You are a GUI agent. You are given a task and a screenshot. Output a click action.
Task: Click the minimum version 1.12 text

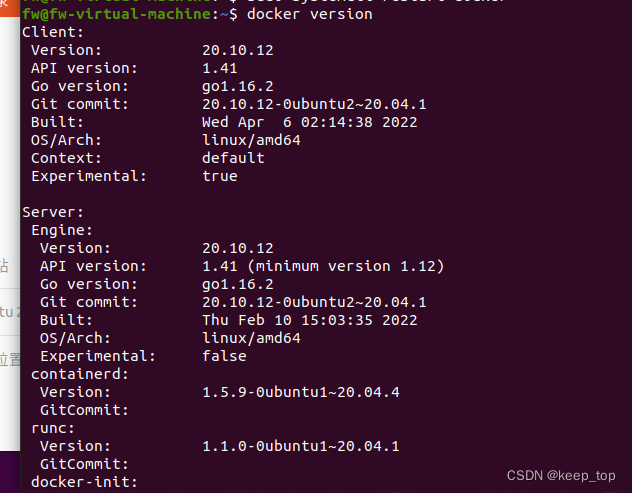pos(345,266)
